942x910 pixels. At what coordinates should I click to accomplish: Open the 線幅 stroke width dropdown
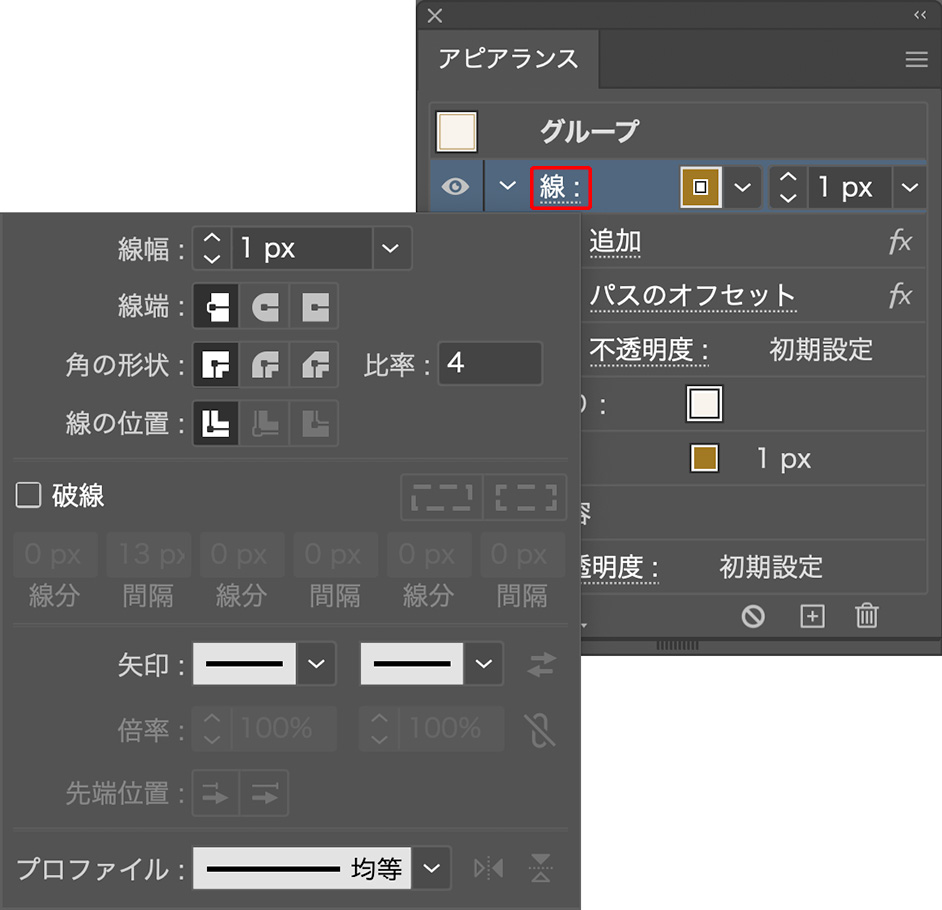click(390, 249)
